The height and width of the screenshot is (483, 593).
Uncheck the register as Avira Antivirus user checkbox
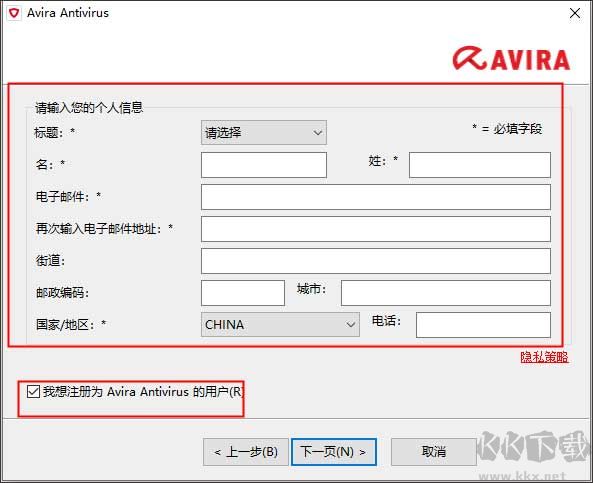tap(33, 391)
